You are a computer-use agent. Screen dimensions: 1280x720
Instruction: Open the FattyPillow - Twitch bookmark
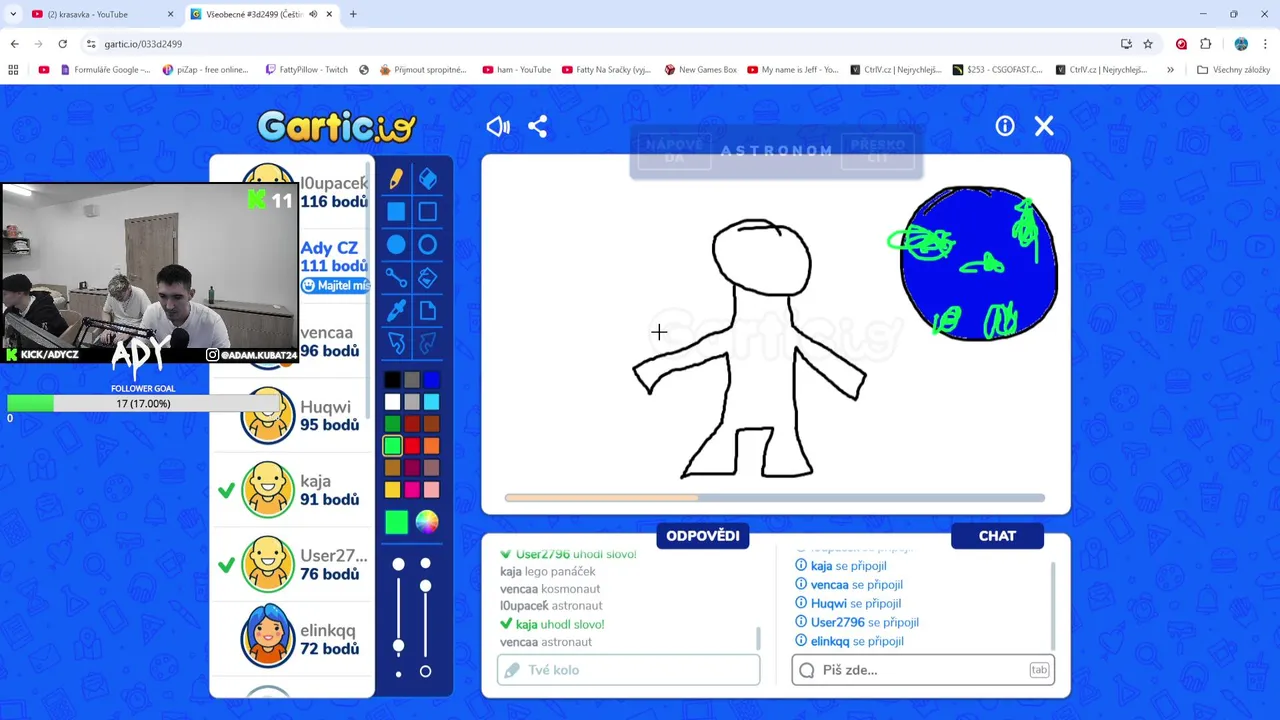coord(307,70)
